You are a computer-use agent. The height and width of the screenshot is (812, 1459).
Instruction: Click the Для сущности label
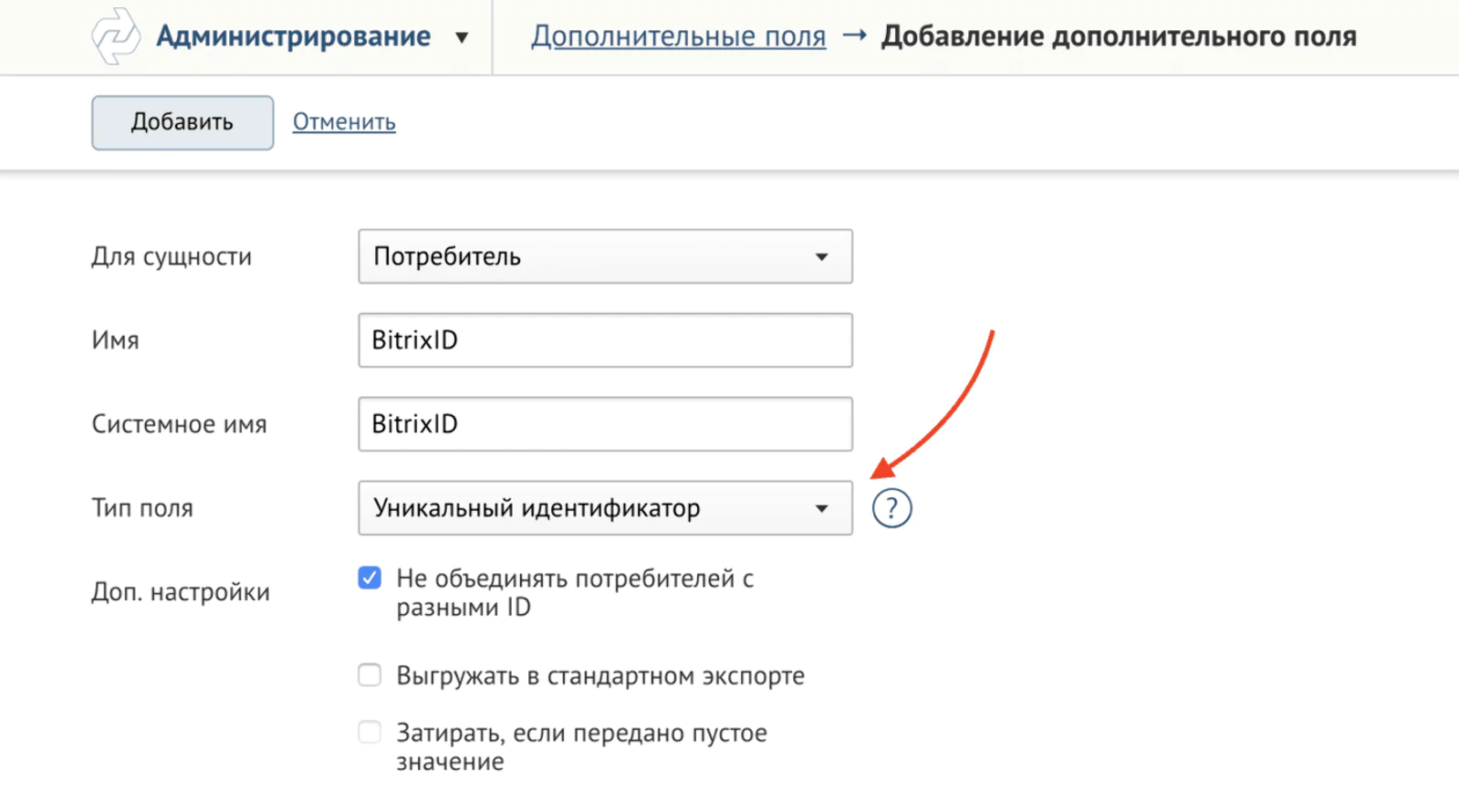(172, 256)
